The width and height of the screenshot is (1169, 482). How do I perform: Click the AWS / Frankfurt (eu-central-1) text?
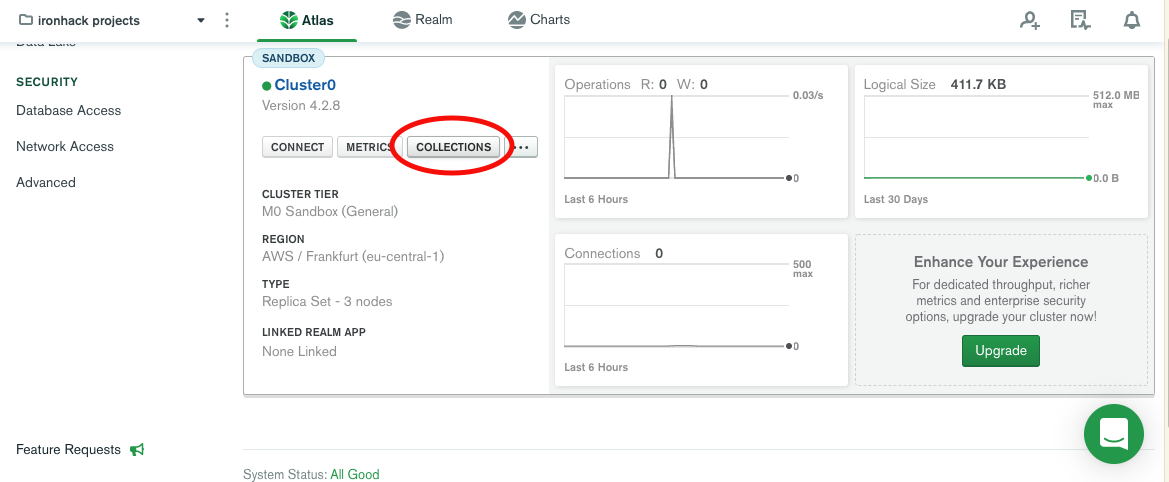(x=353, y=257)
